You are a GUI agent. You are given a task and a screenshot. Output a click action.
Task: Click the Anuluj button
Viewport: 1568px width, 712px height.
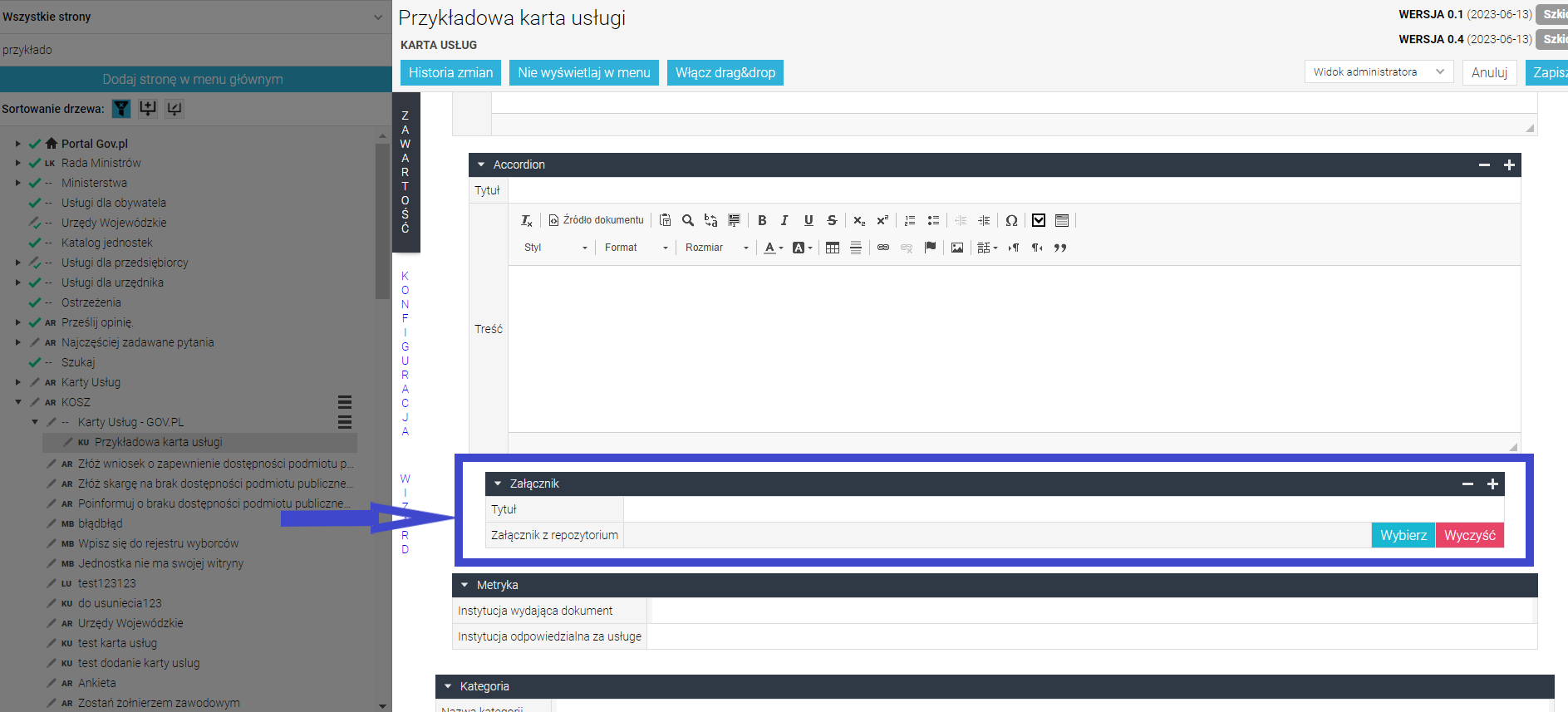(1489, 72)
